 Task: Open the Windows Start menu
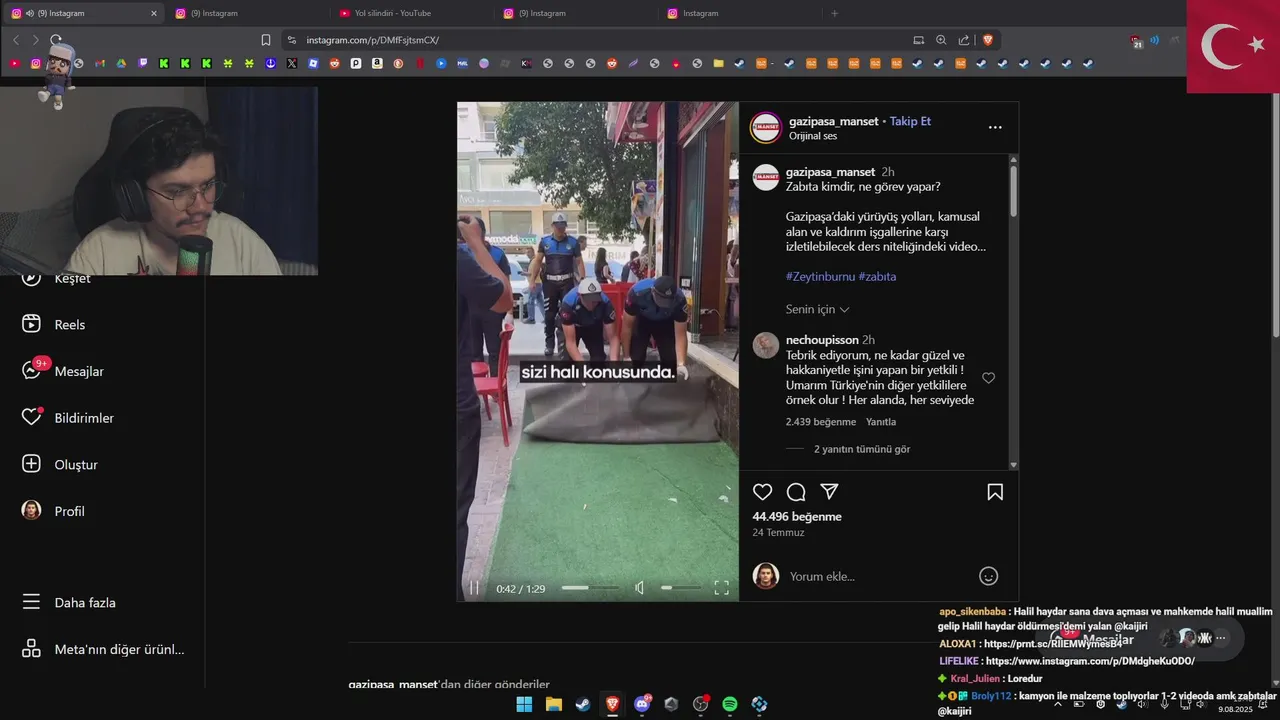pos(524,704)
